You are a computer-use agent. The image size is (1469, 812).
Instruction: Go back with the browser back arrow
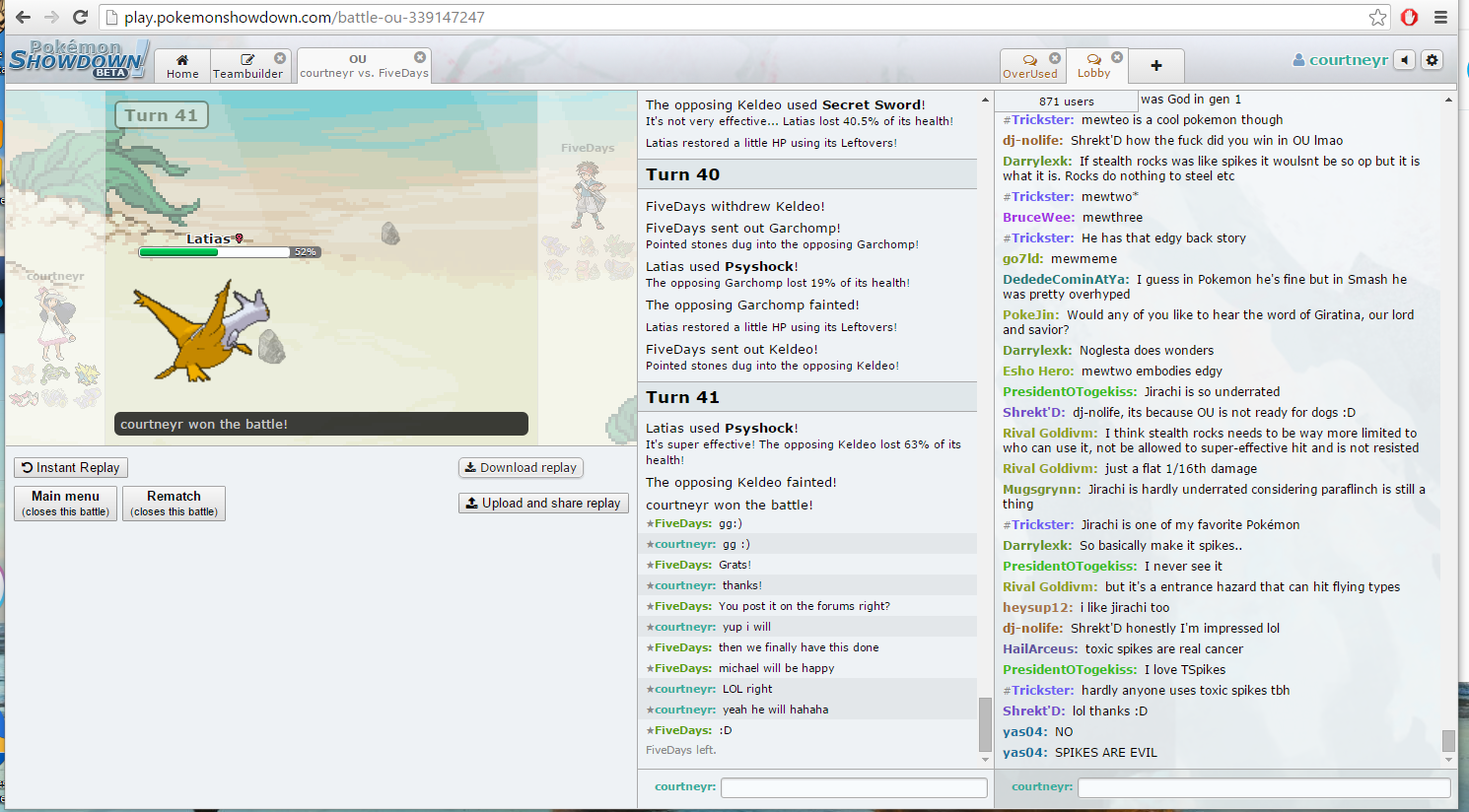24,17
